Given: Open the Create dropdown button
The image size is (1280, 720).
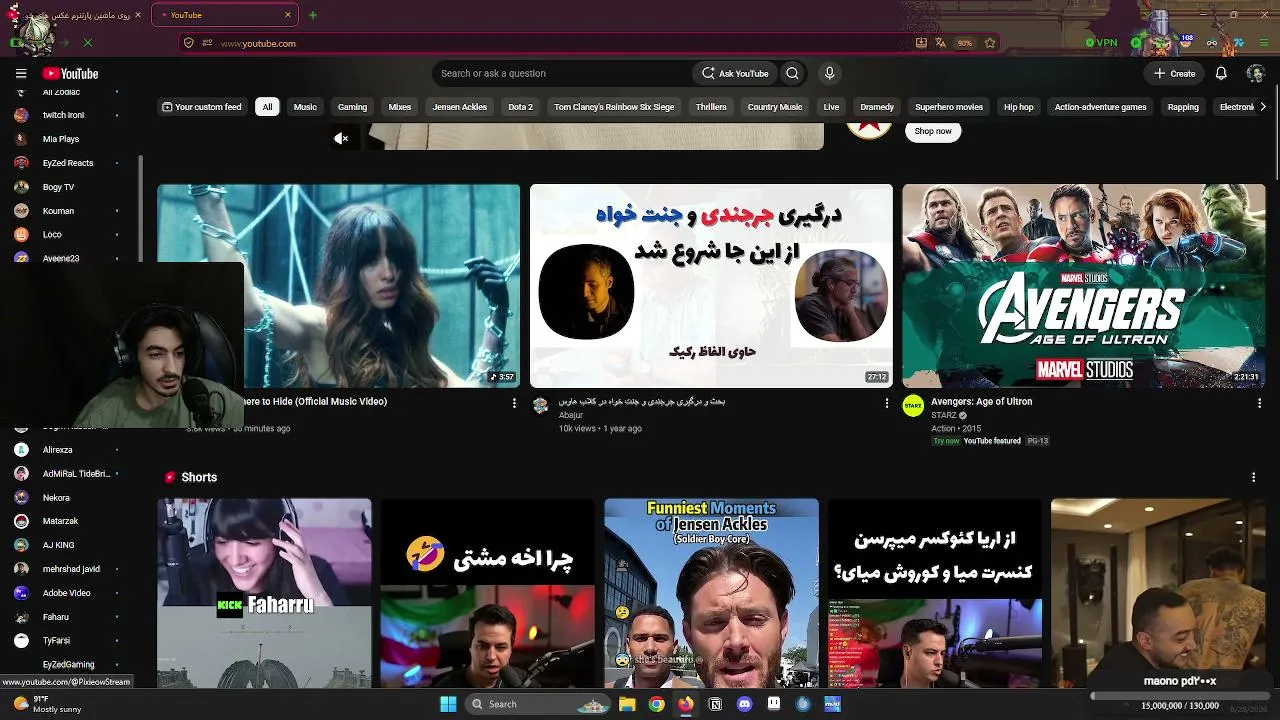Looking at the screenshot, I should 1174,73.
